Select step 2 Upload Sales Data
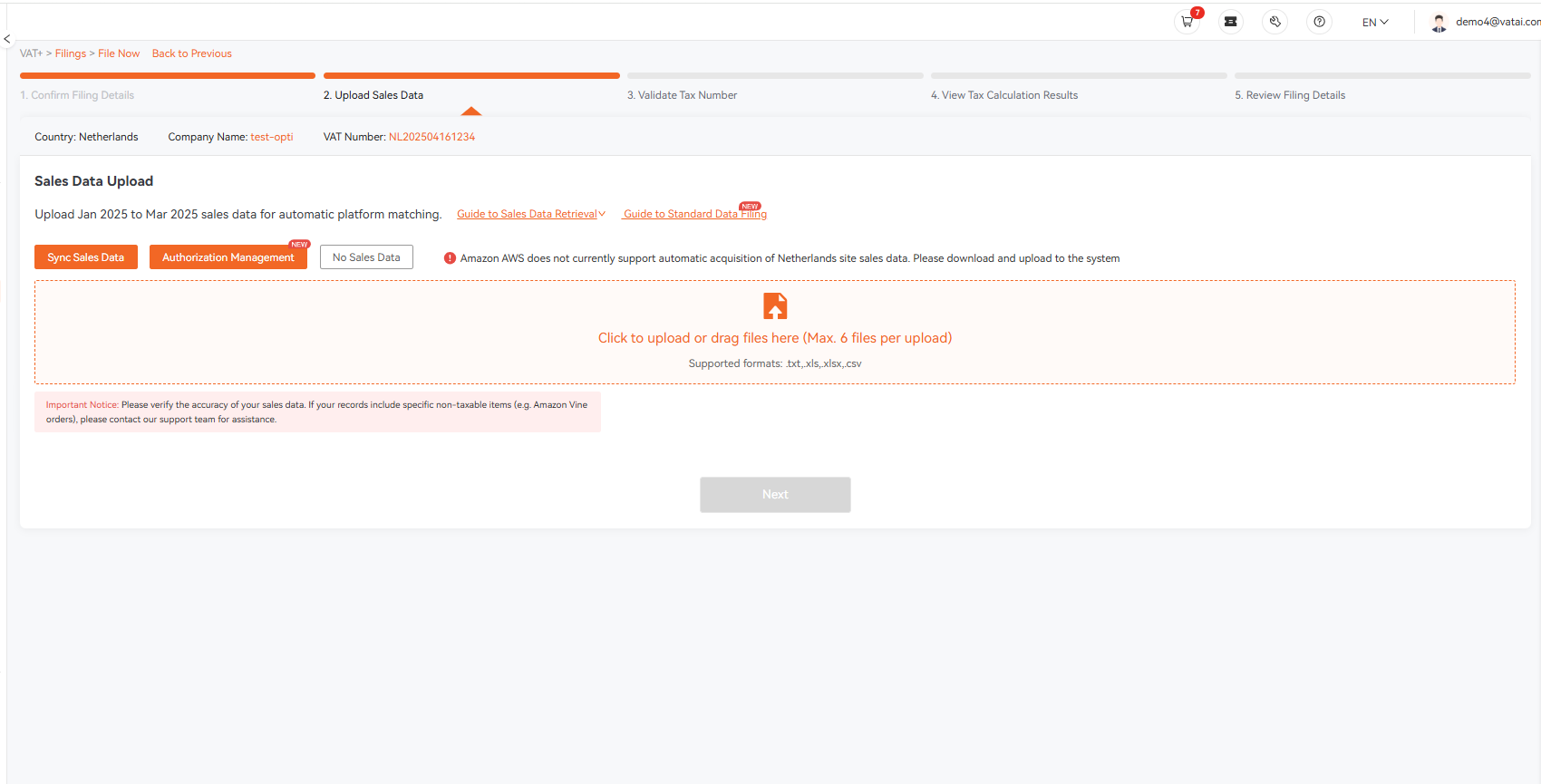Screen dimensions: 1541x784 (x=373, y=95)
